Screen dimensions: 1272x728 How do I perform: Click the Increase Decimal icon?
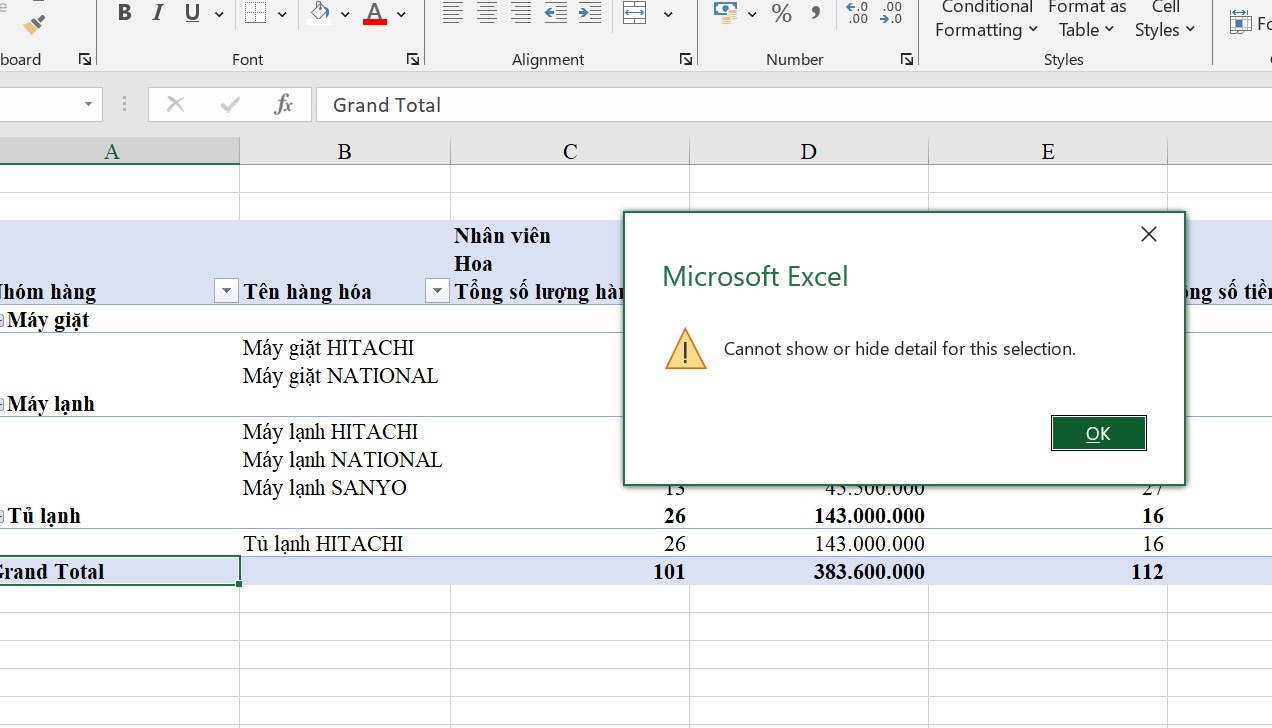tap(857, 13)
